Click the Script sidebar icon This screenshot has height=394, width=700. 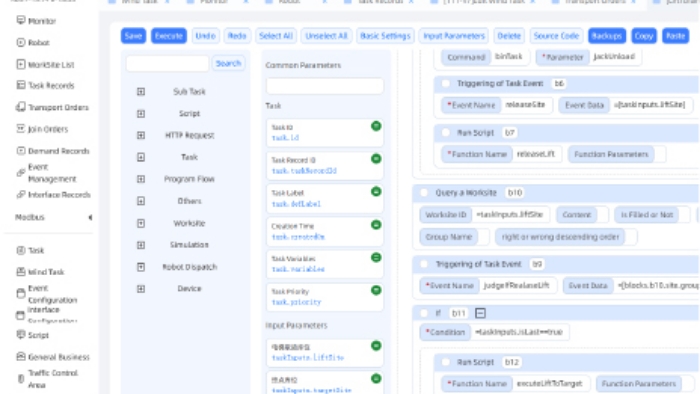pos(21,335)
